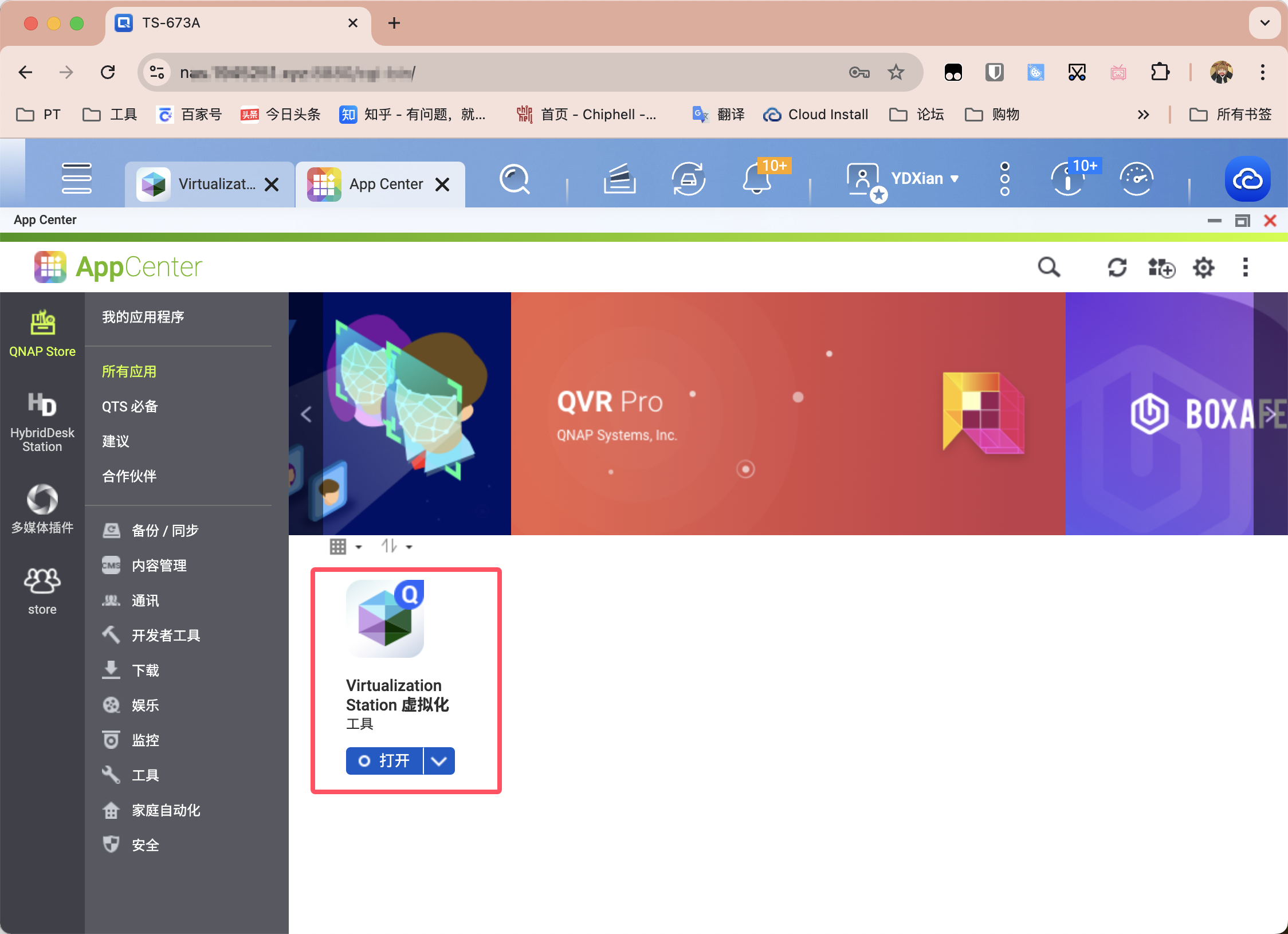Open the QTS main menu hamburger icon
This screenshot has height=934, width=1288.
click(76, 178)
